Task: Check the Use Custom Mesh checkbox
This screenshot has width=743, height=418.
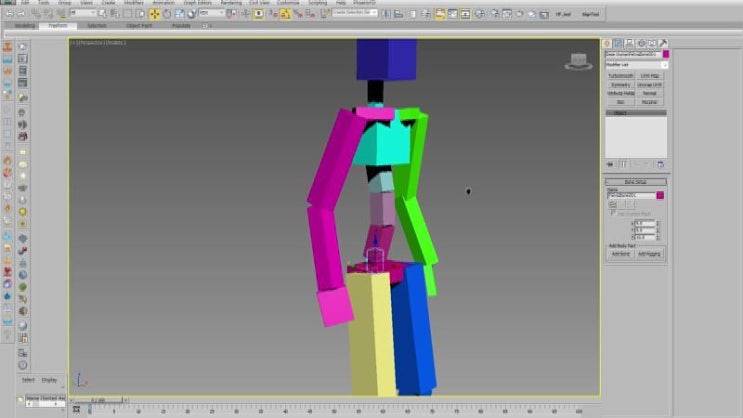Action: (x=613, y=214)
